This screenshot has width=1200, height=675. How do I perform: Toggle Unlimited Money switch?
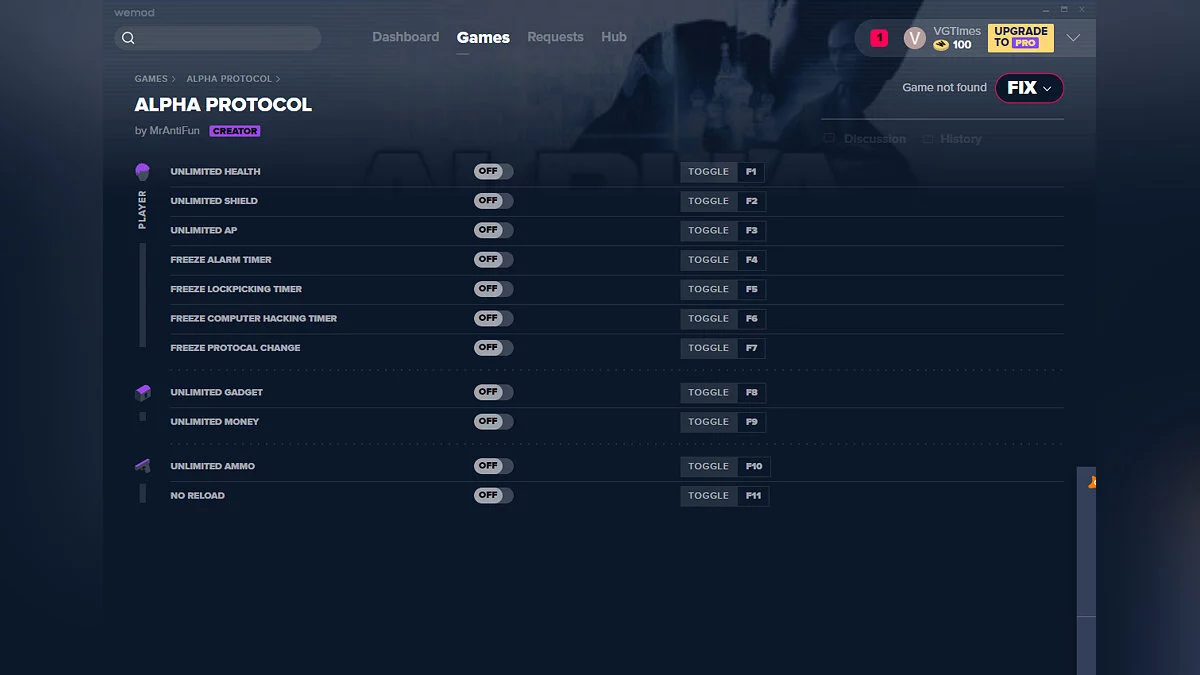493,422
